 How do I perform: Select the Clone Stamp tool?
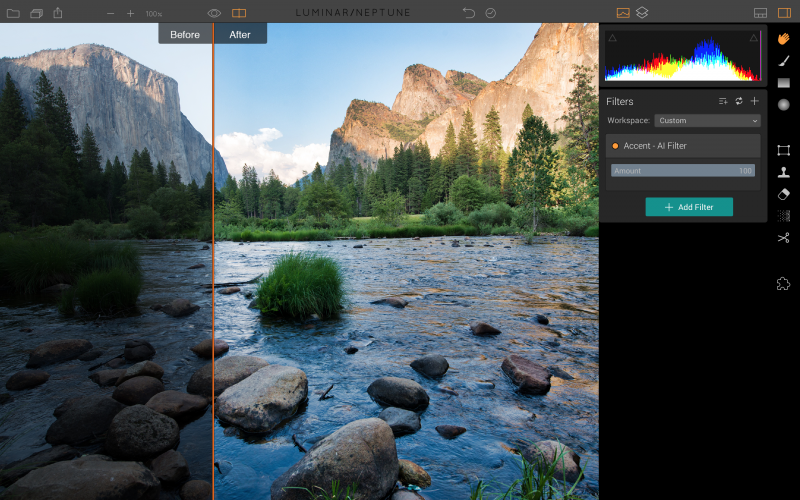click(784, 172)
